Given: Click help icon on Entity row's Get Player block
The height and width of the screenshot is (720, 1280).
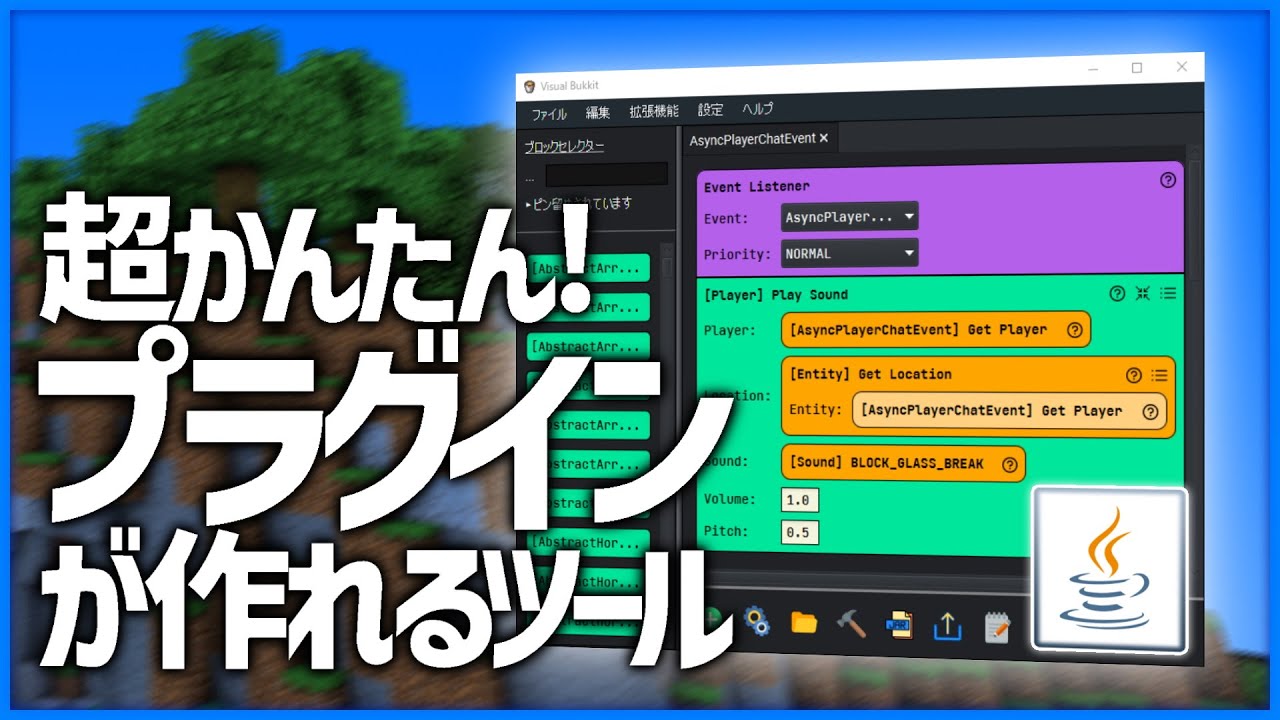Looking at the screenshot, I should 1150,411.
